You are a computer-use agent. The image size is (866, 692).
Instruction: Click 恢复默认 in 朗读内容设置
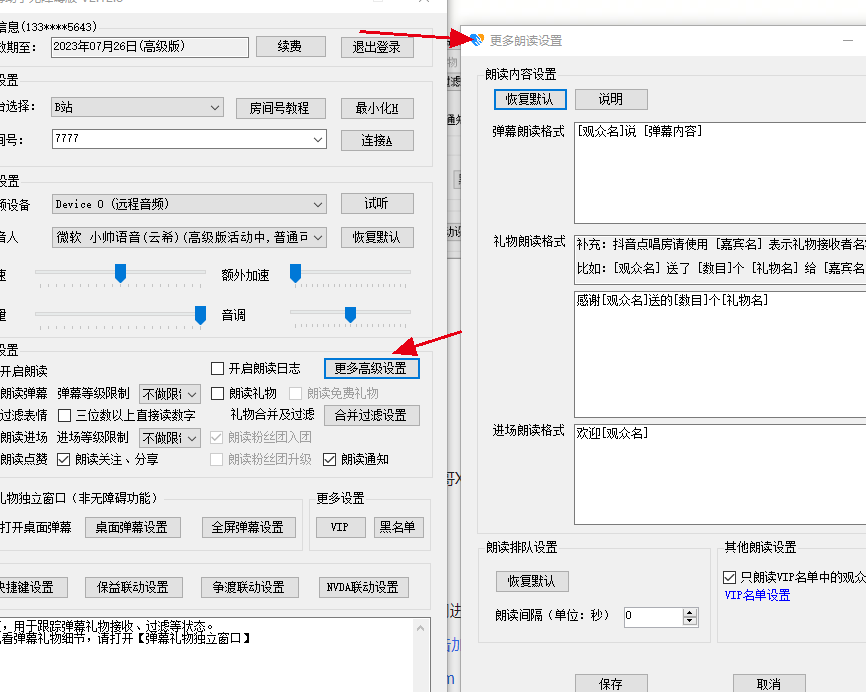click(530, 99)
